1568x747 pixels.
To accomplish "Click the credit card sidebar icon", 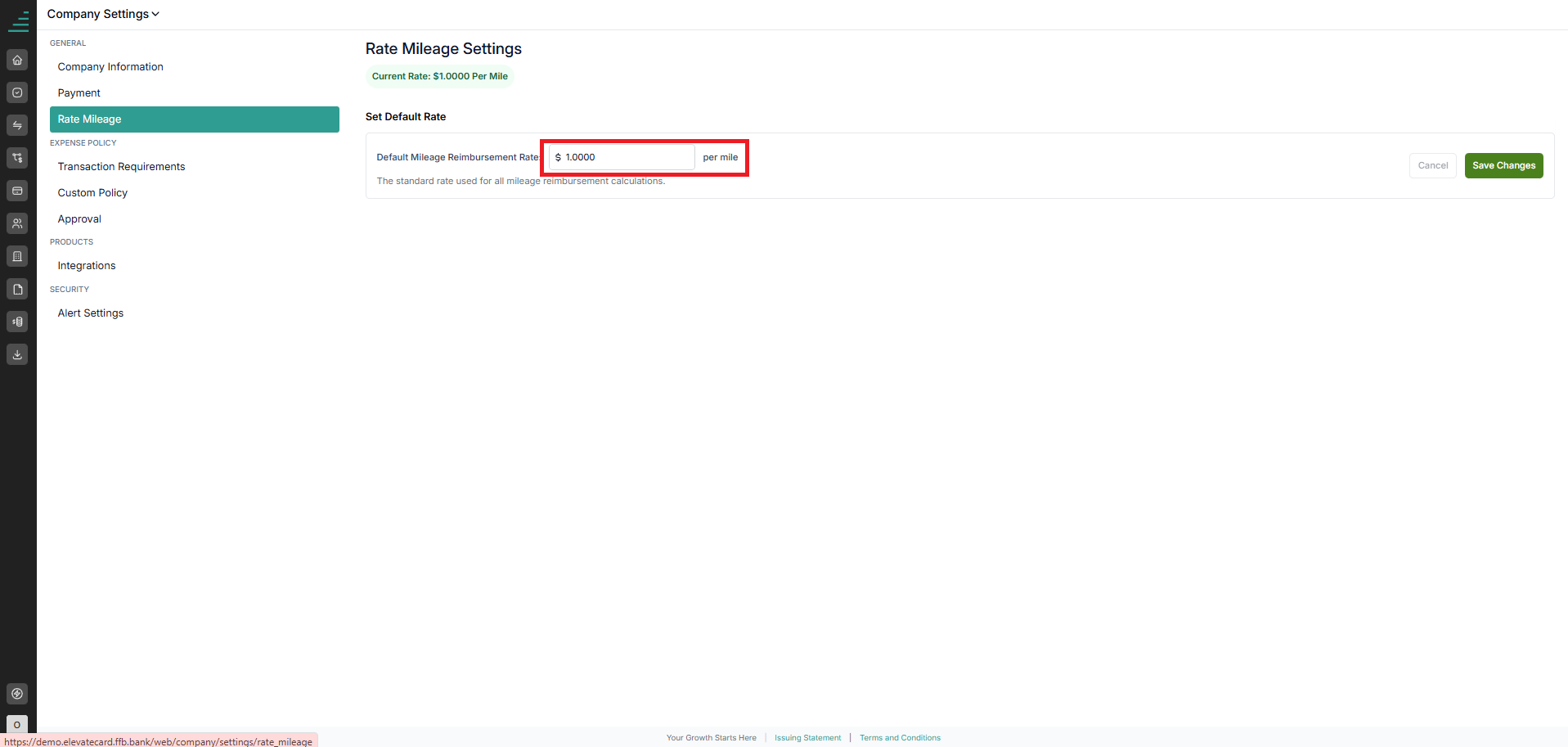I will coord(17,191).
